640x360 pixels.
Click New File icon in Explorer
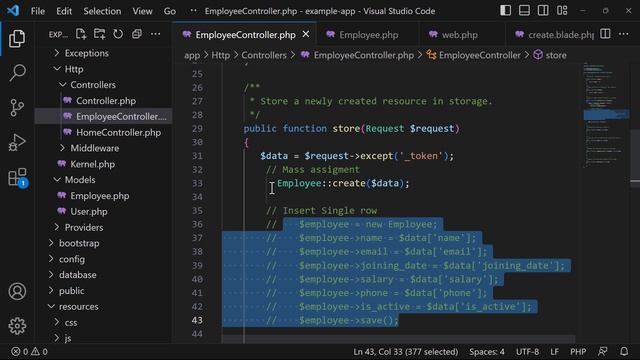pyautogui.click(x=81, y=34)
